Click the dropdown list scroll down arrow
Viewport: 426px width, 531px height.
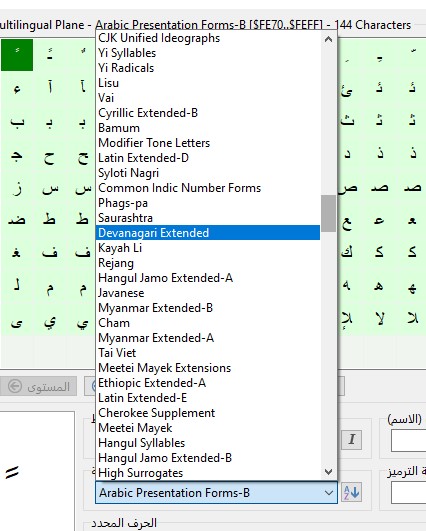[x=328, y=471]
